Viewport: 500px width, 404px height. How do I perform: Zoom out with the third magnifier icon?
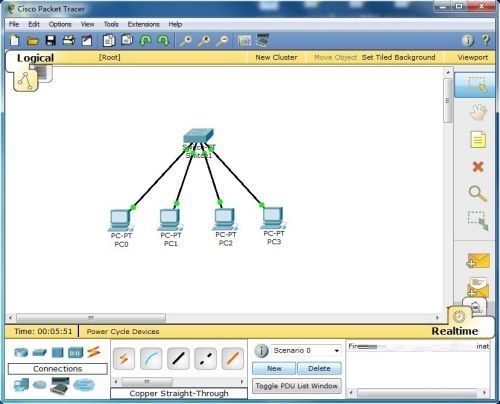(x=222, y=41)
